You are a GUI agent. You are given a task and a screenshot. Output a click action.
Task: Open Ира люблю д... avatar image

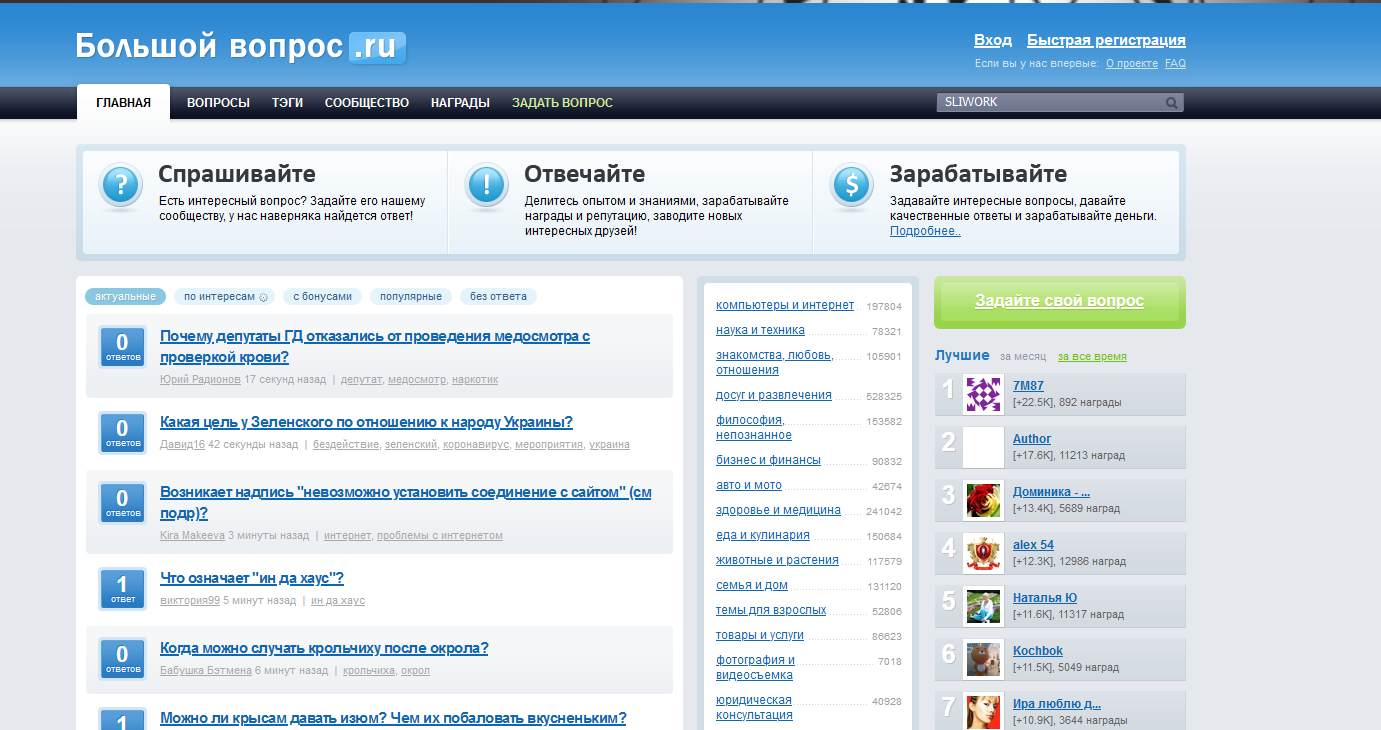[x=984, y=711]
